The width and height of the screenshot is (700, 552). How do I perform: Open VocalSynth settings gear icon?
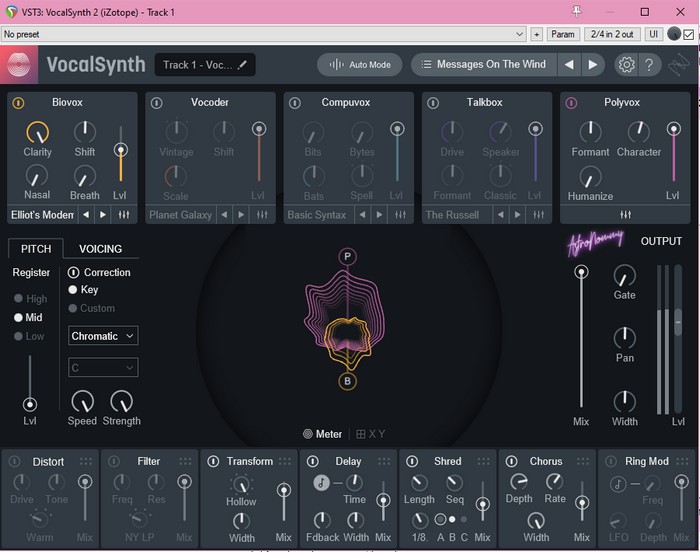pos(626,65)
